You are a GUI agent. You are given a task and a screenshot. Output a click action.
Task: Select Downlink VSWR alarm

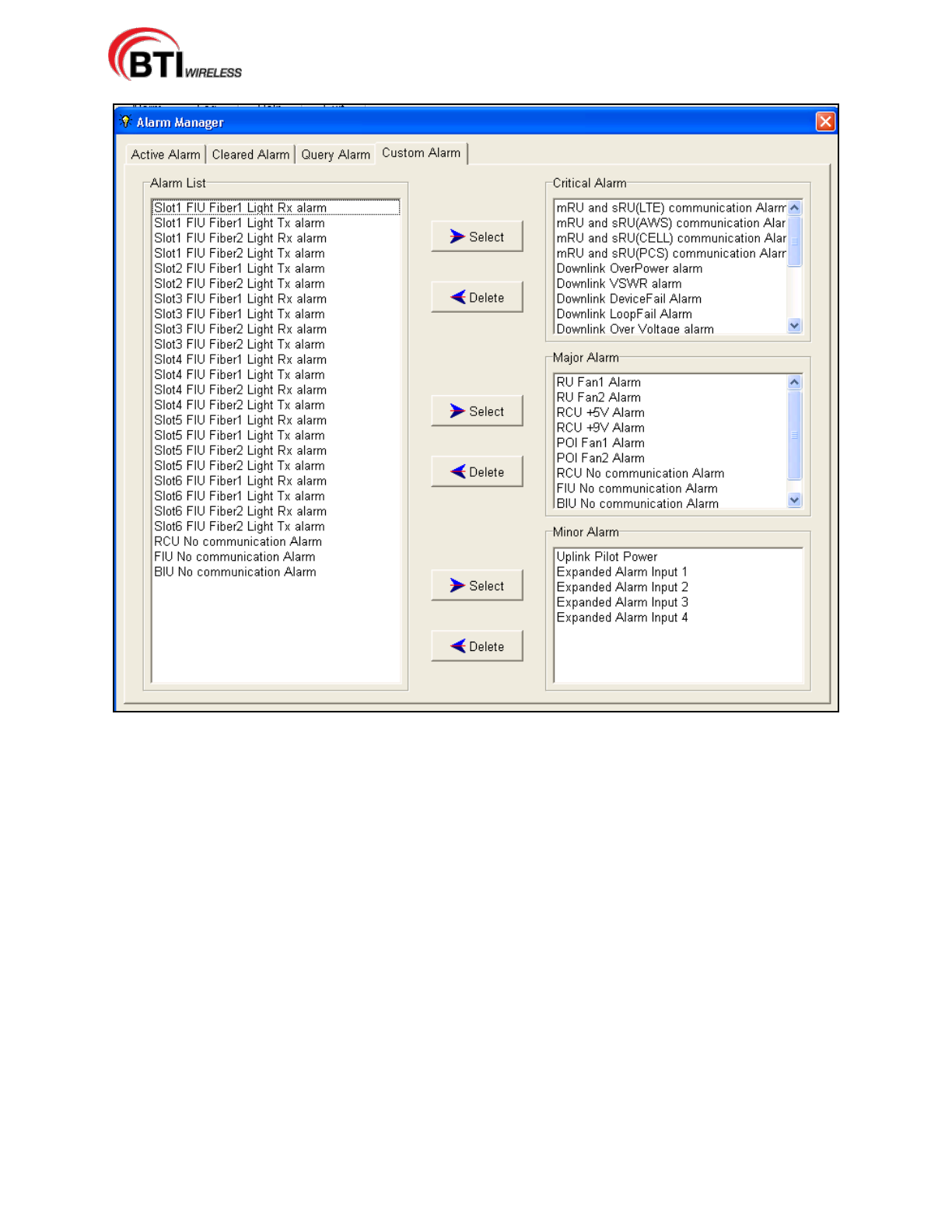671,284
